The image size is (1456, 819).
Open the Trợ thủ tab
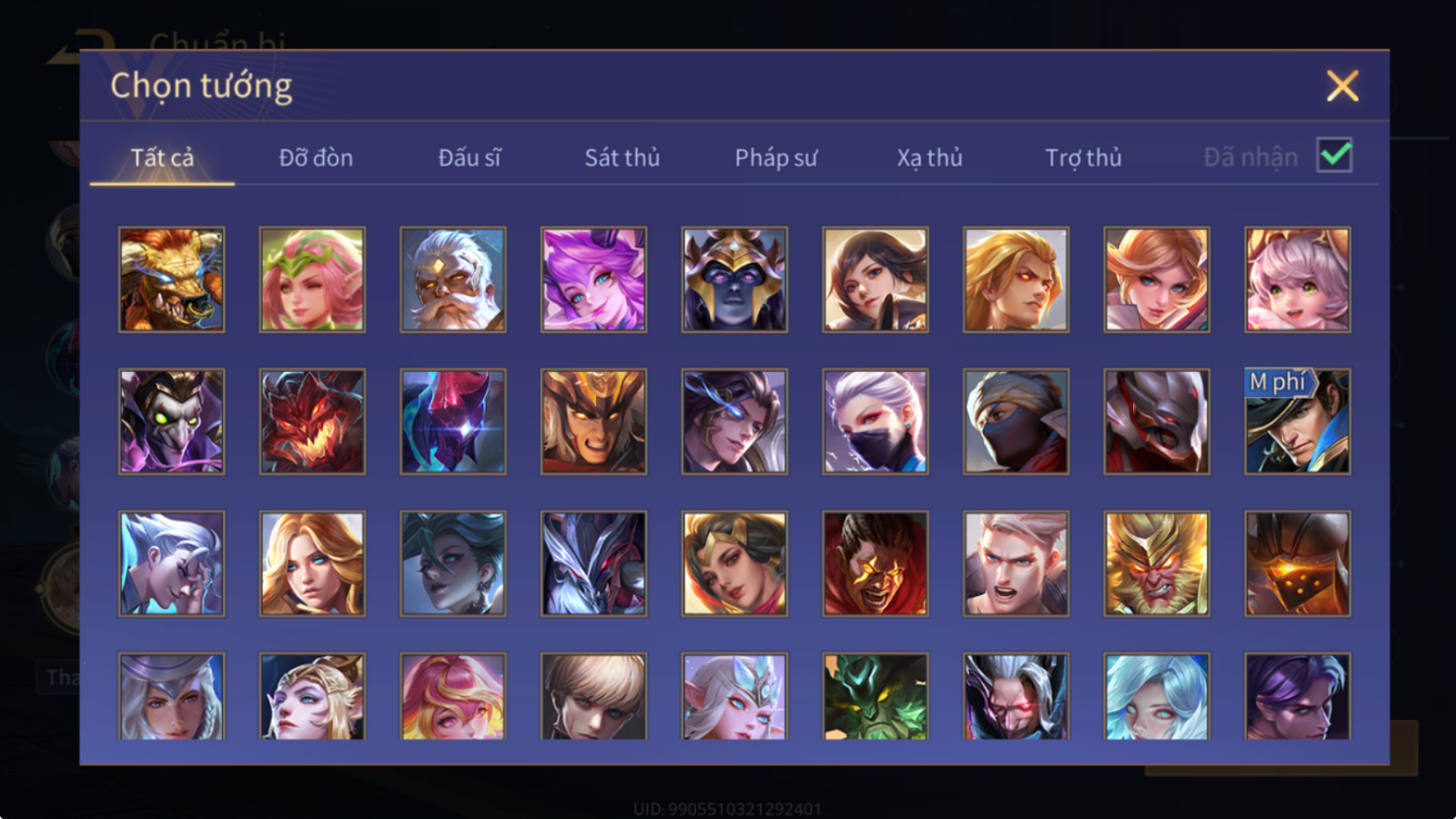click(1083, 157)
